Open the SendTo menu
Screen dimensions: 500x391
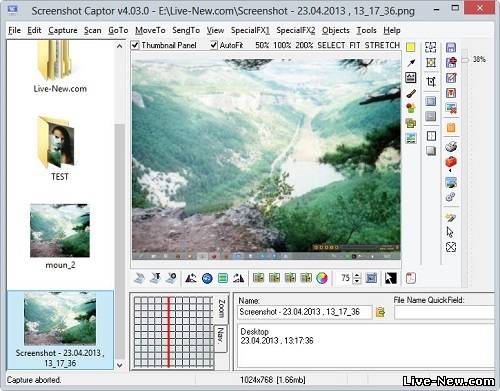186,30
